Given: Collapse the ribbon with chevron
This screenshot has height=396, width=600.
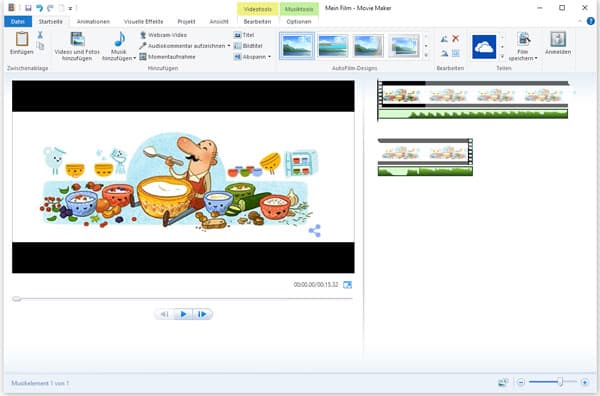Looking at the screenshot, I should (x=580, y=21).
